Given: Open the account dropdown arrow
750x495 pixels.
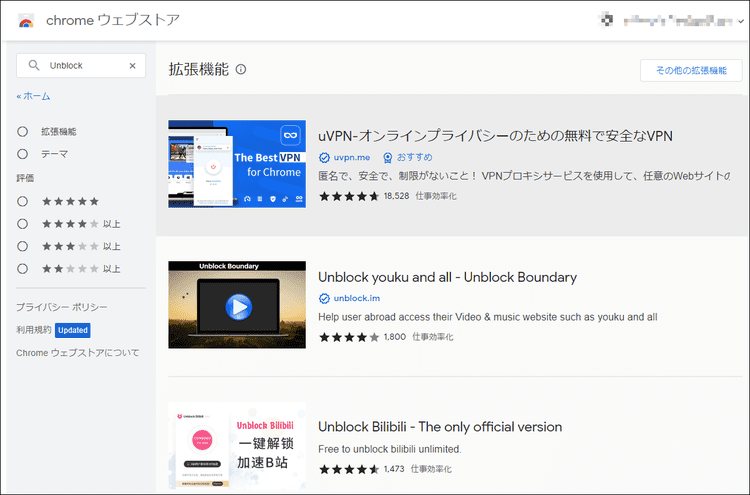Looking at the screenshot, I should (x=741, y=21).
